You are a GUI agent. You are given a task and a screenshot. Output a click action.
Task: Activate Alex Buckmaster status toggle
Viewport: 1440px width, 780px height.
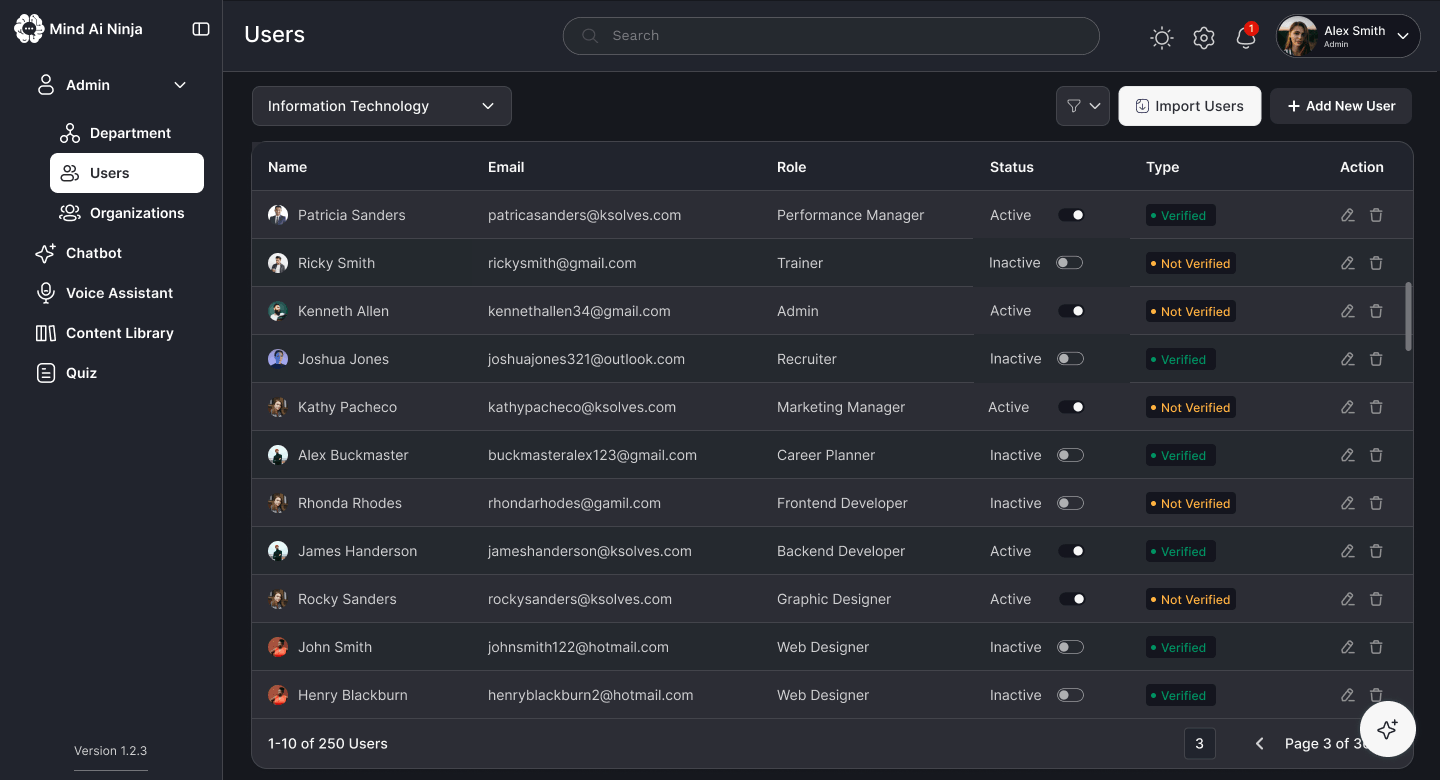point(1070,455)
